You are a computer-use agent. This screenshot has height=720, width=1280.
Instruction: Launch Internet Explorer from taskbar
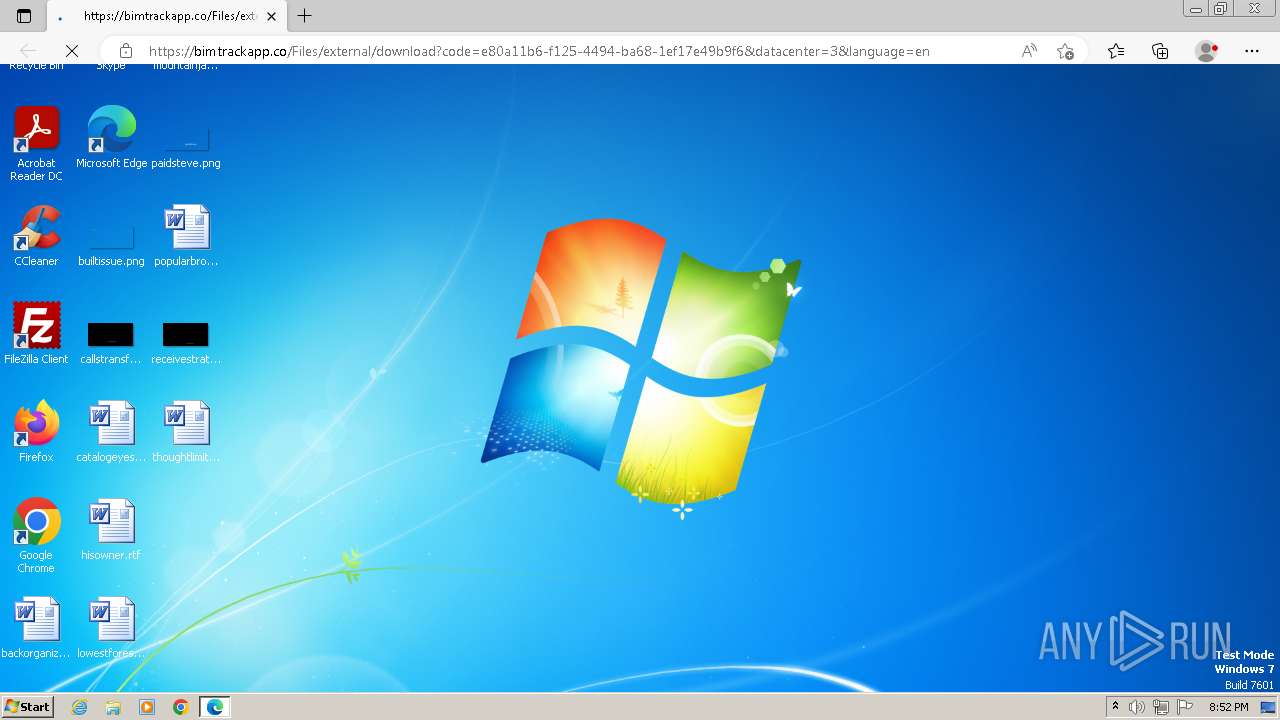80,707
